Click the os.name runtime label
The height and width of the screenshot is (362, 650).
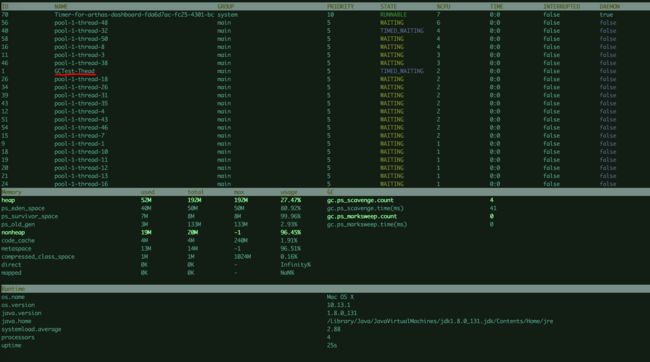pos(13,297)
